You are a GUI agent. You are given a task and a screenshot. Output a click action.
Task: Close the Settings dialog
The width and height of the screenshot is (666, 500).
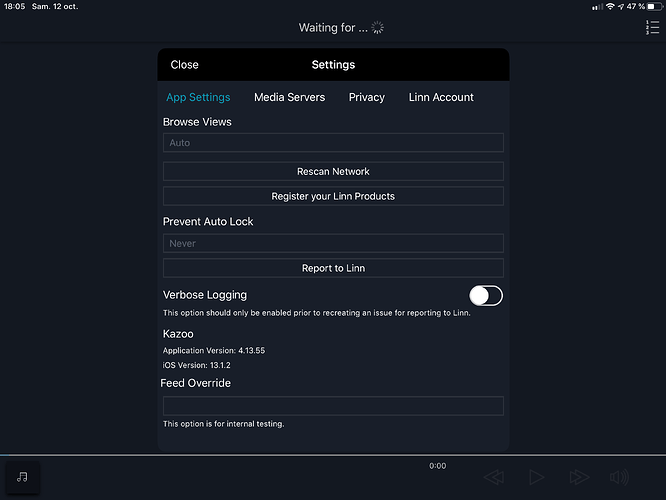(x=184, y=65)
